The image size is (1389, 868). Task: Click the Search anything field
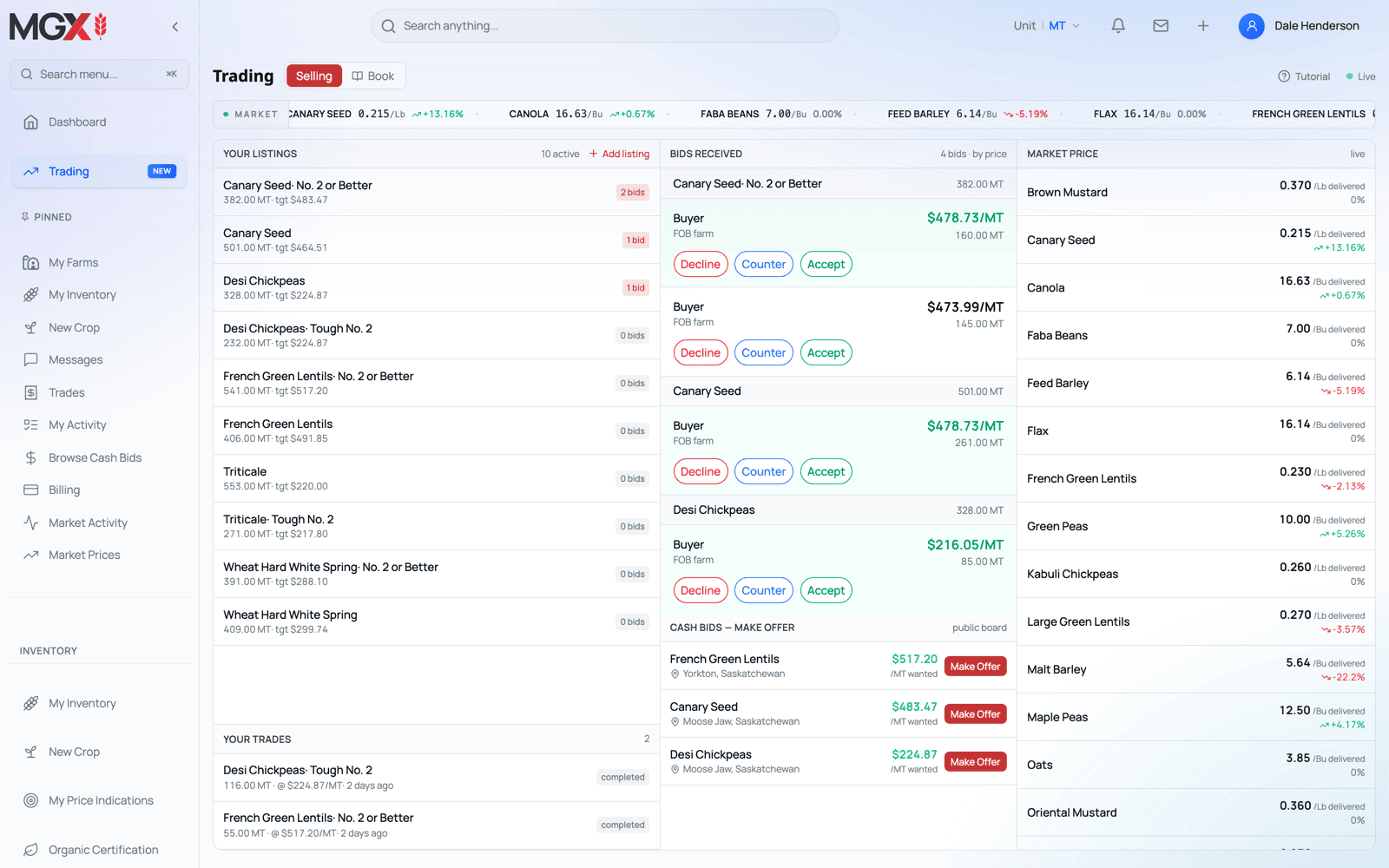tap(605, 26)
